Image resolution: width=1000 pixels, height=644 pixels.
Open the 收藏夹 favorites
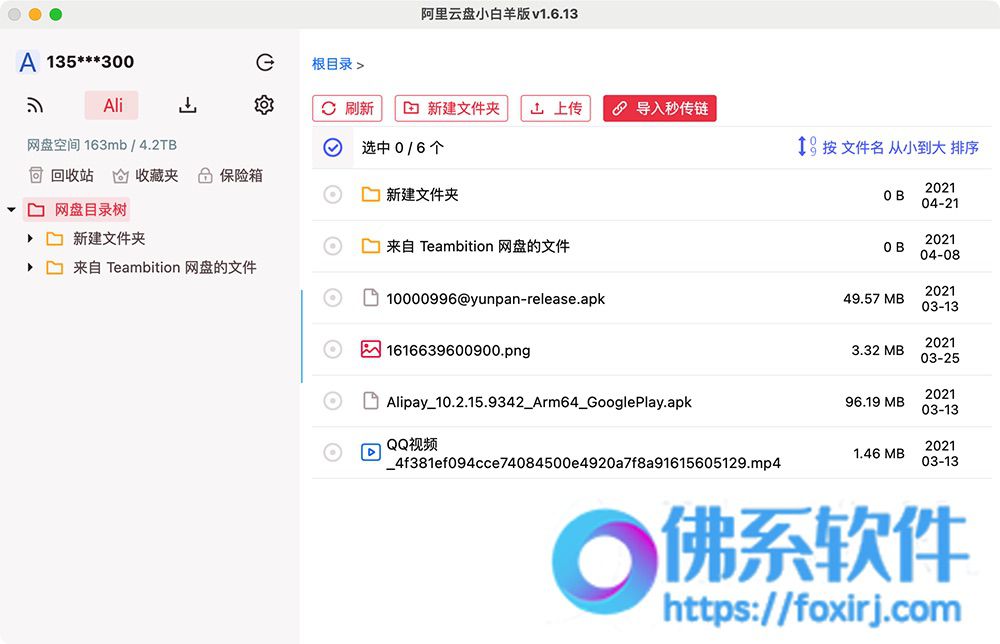[145, 175]
